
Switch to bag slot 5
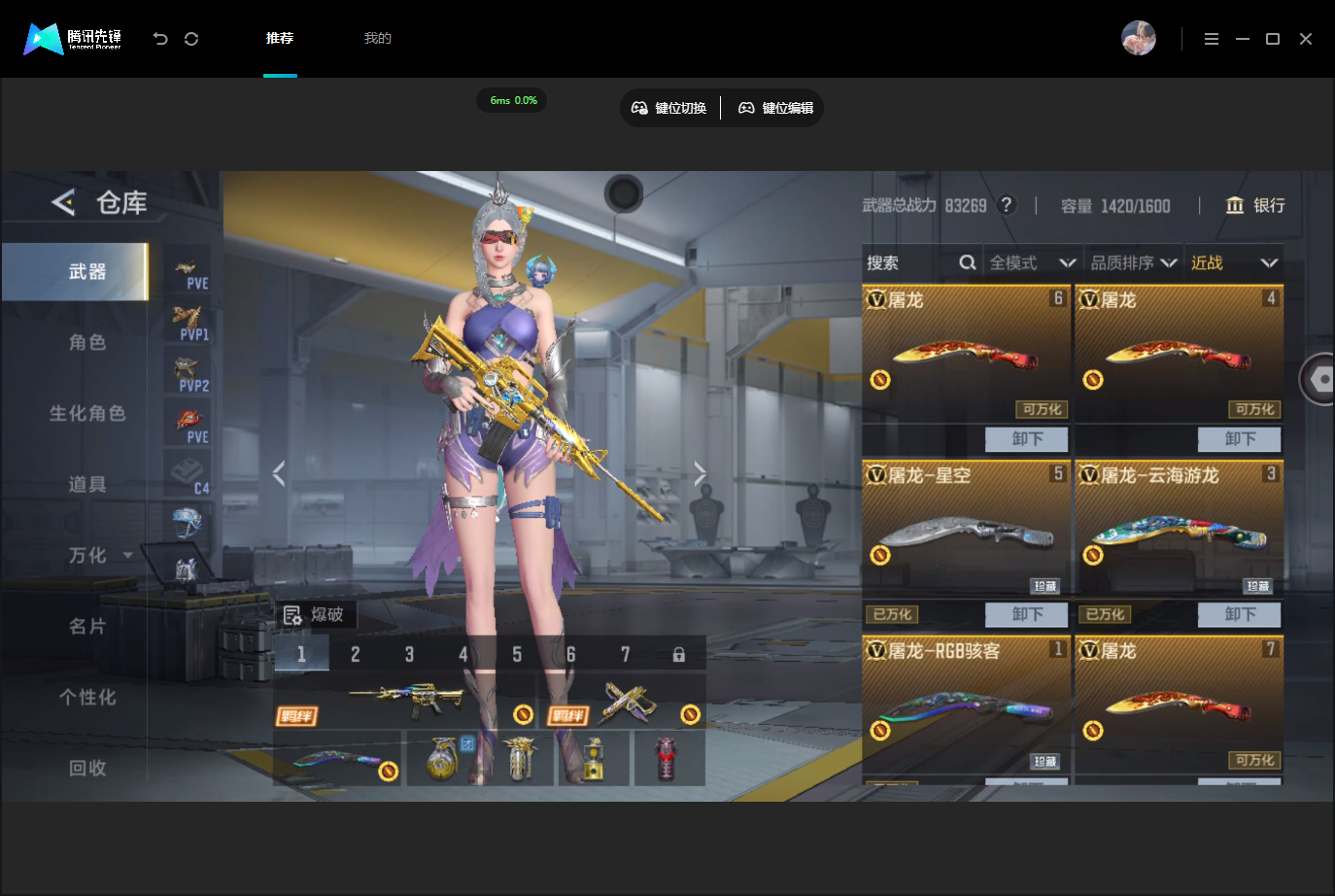(517, 654)
